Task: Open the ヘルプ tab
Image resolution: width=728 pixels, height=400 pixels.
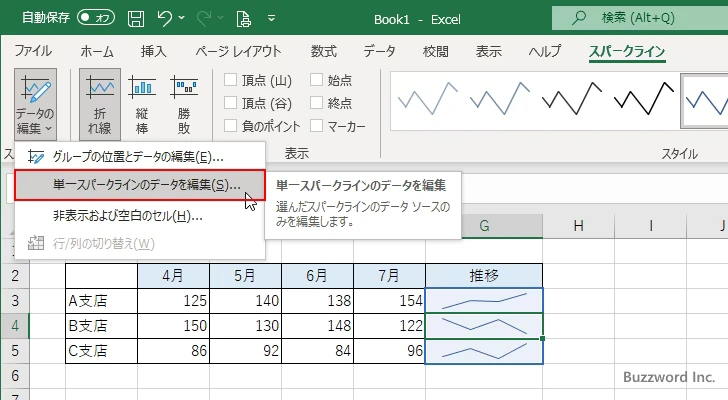Action: click(545, 51)
